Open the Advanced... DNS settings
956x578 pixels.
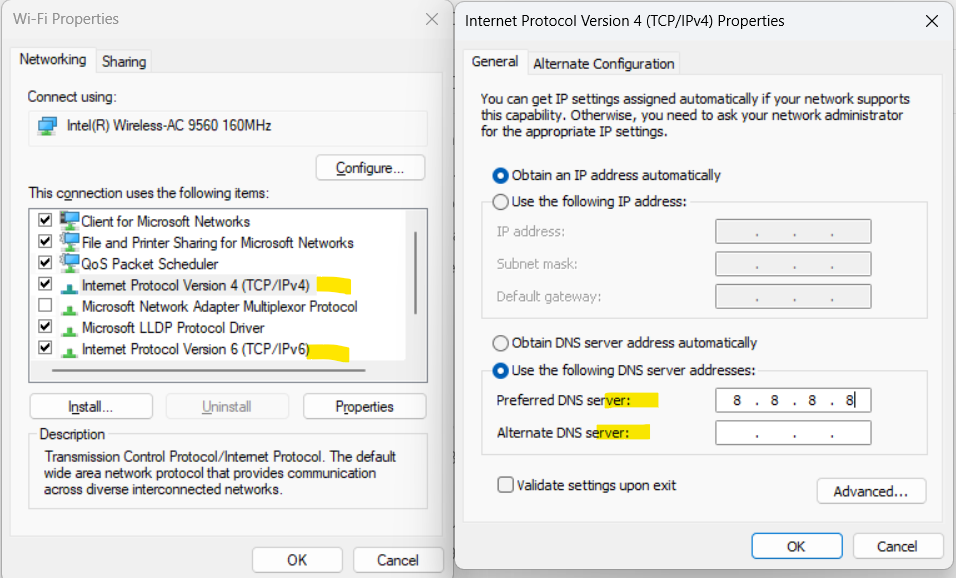point(871,491)
